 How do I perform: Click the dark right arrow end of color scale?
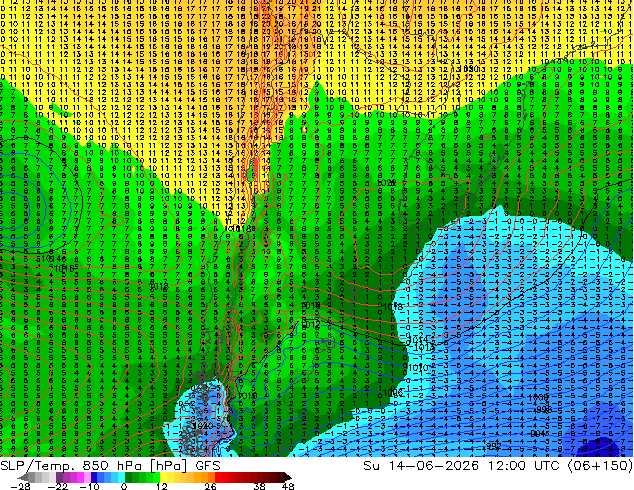[x=287, y=477]
